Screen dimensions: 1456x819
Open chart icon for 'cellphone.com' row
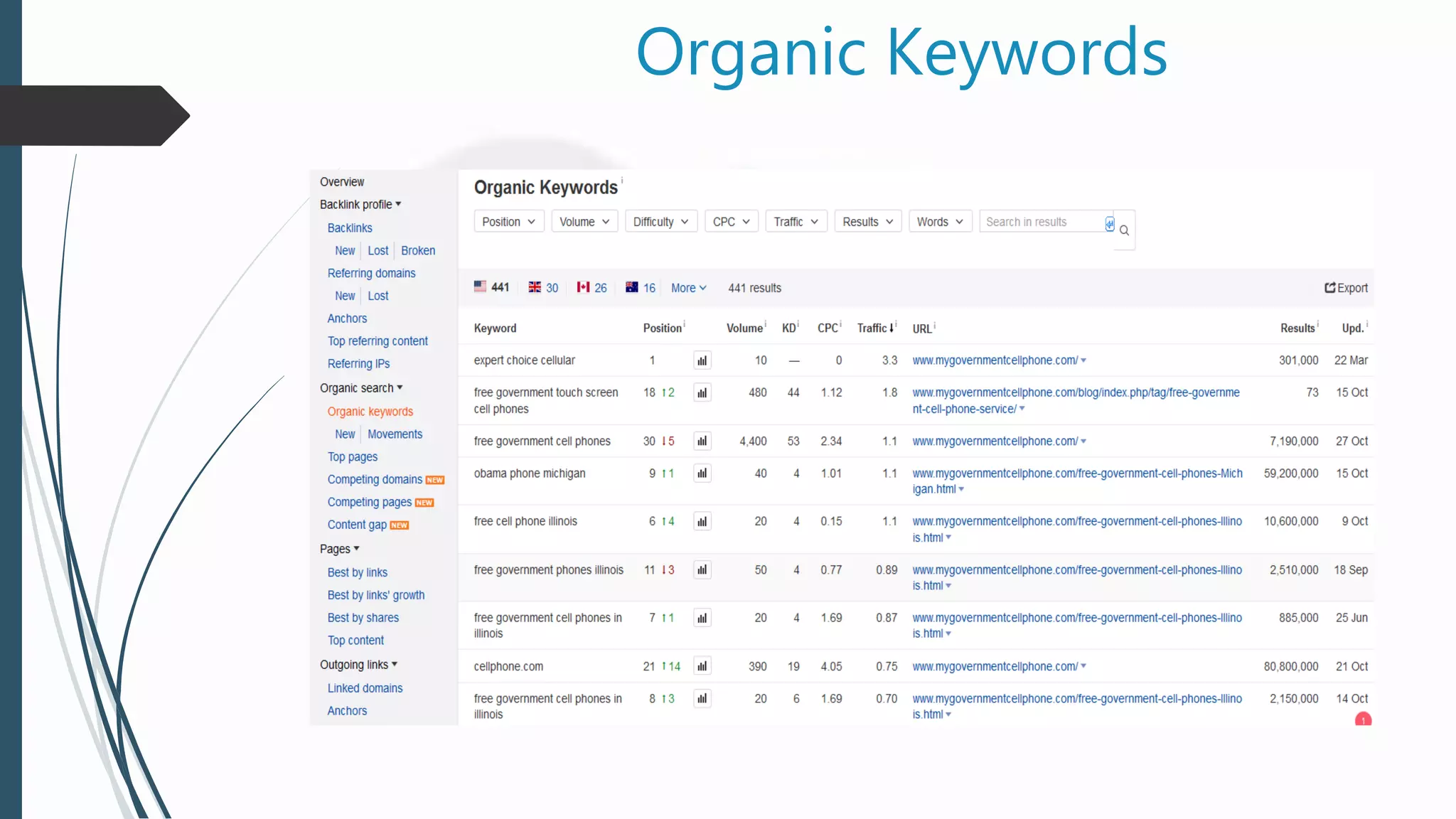pyautogui.click(x=702, y=666)
